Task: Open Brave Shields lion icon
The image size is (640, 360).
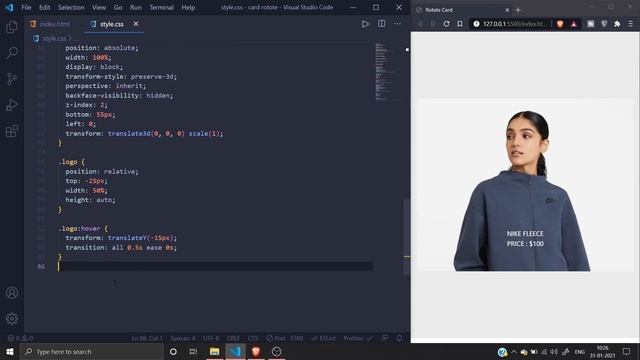Action: 560,24
